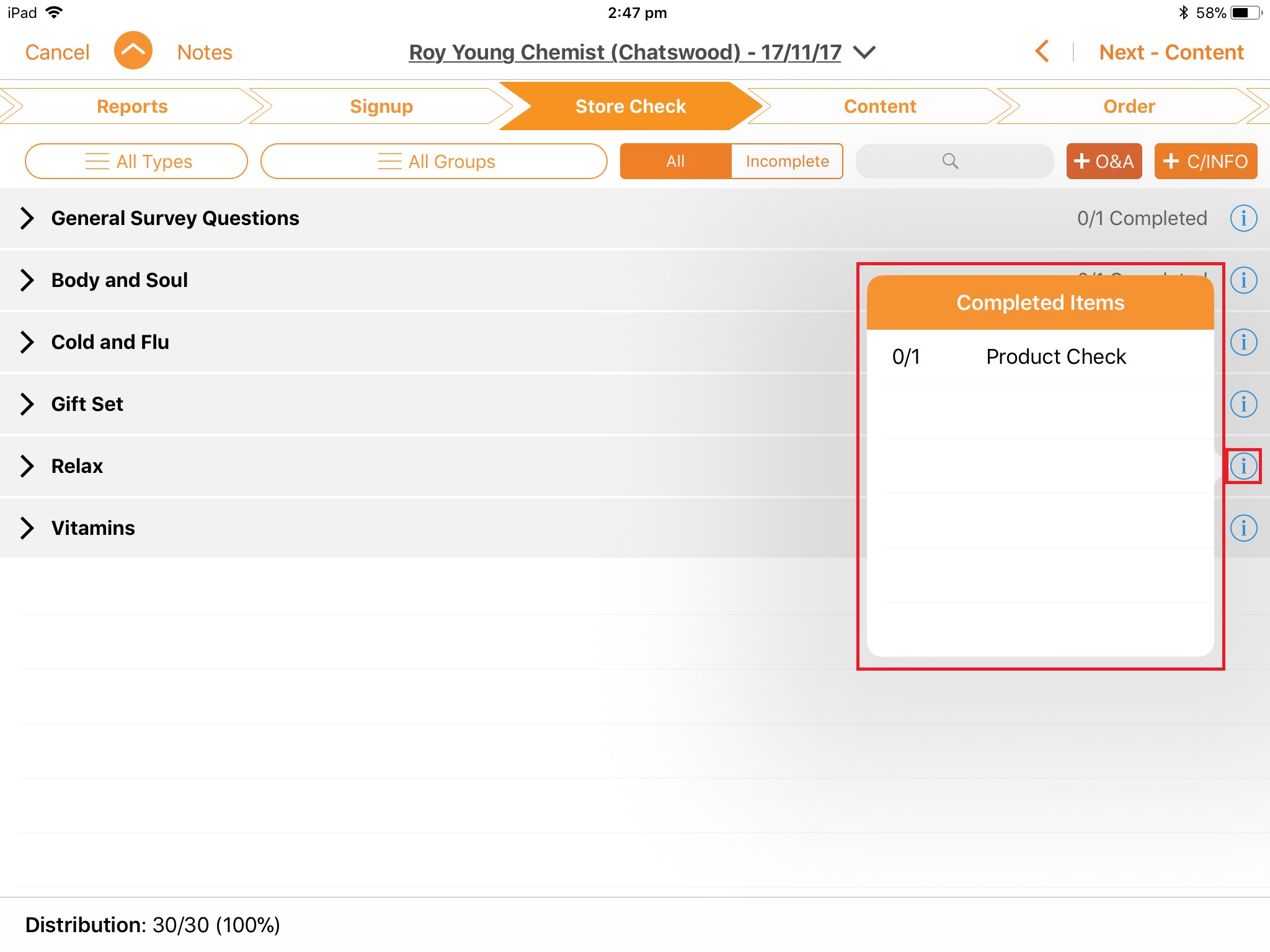Expand the Vitamins group

point(27,528)
